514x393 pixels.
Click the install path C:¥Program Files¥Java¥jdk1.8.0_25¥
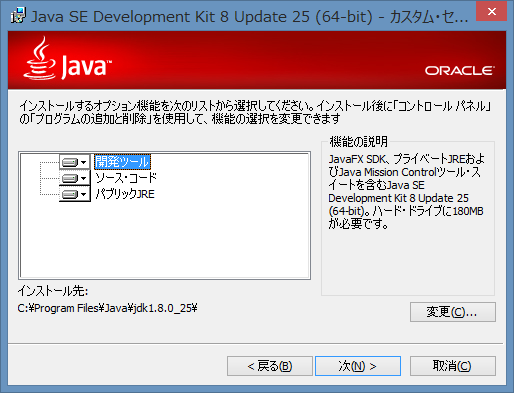tap(107, 308)
